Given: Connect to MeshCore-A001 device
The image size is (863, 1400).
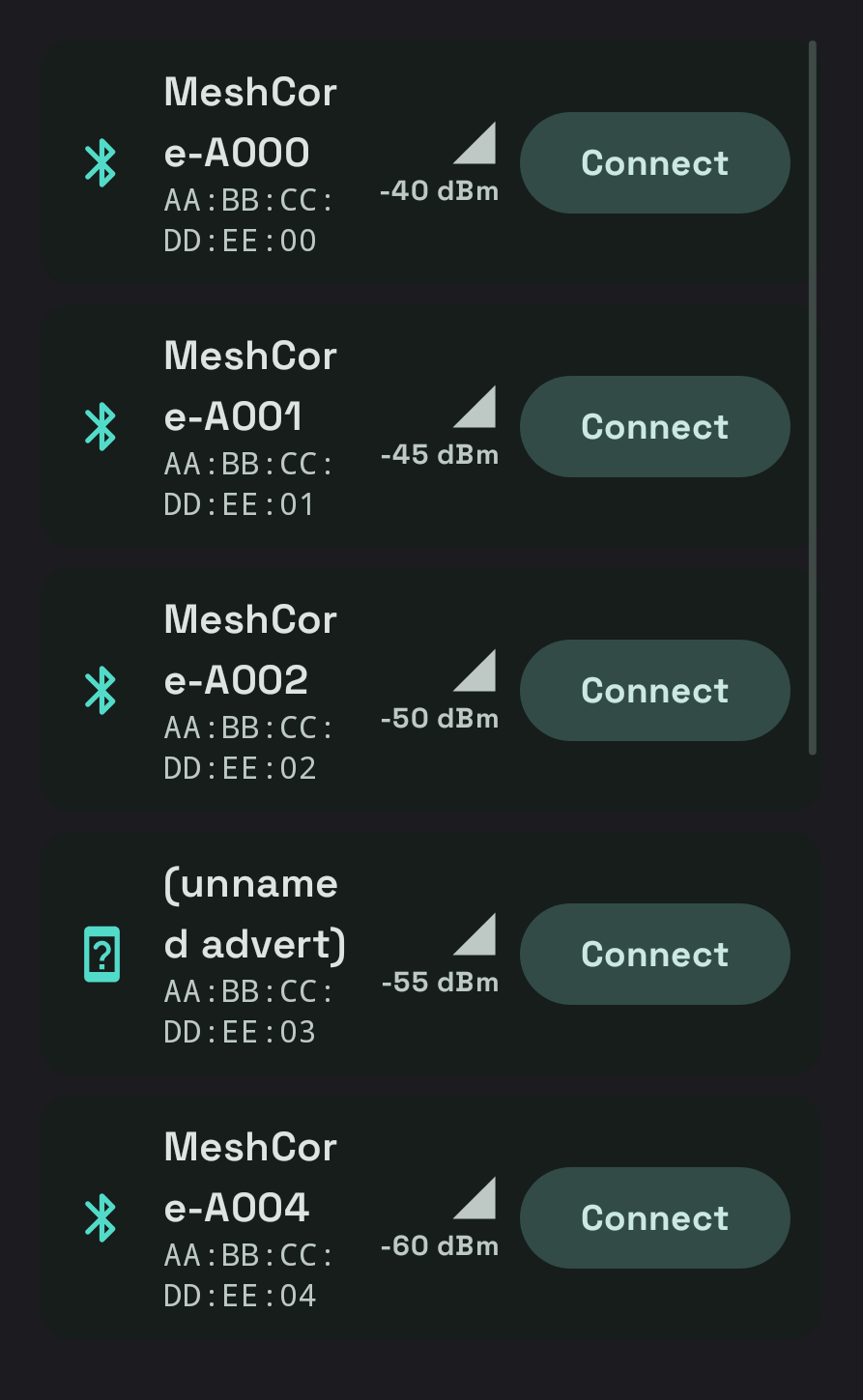Looking at the screenshot, I should (x=655, y=426).
